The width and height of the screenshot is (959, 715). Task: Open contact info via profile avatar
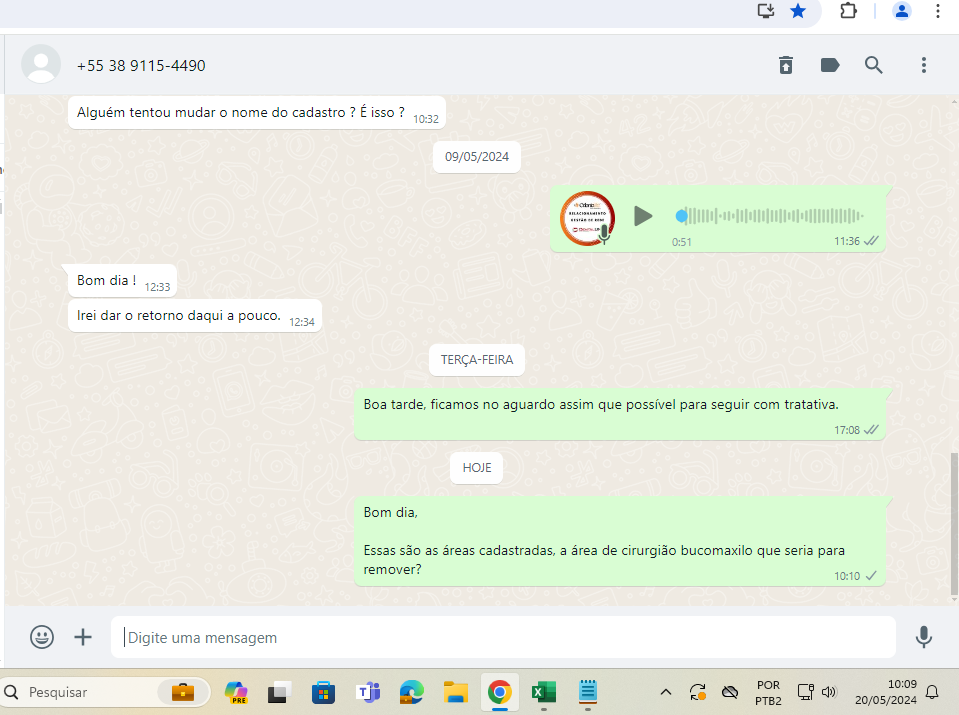[41, 65]
